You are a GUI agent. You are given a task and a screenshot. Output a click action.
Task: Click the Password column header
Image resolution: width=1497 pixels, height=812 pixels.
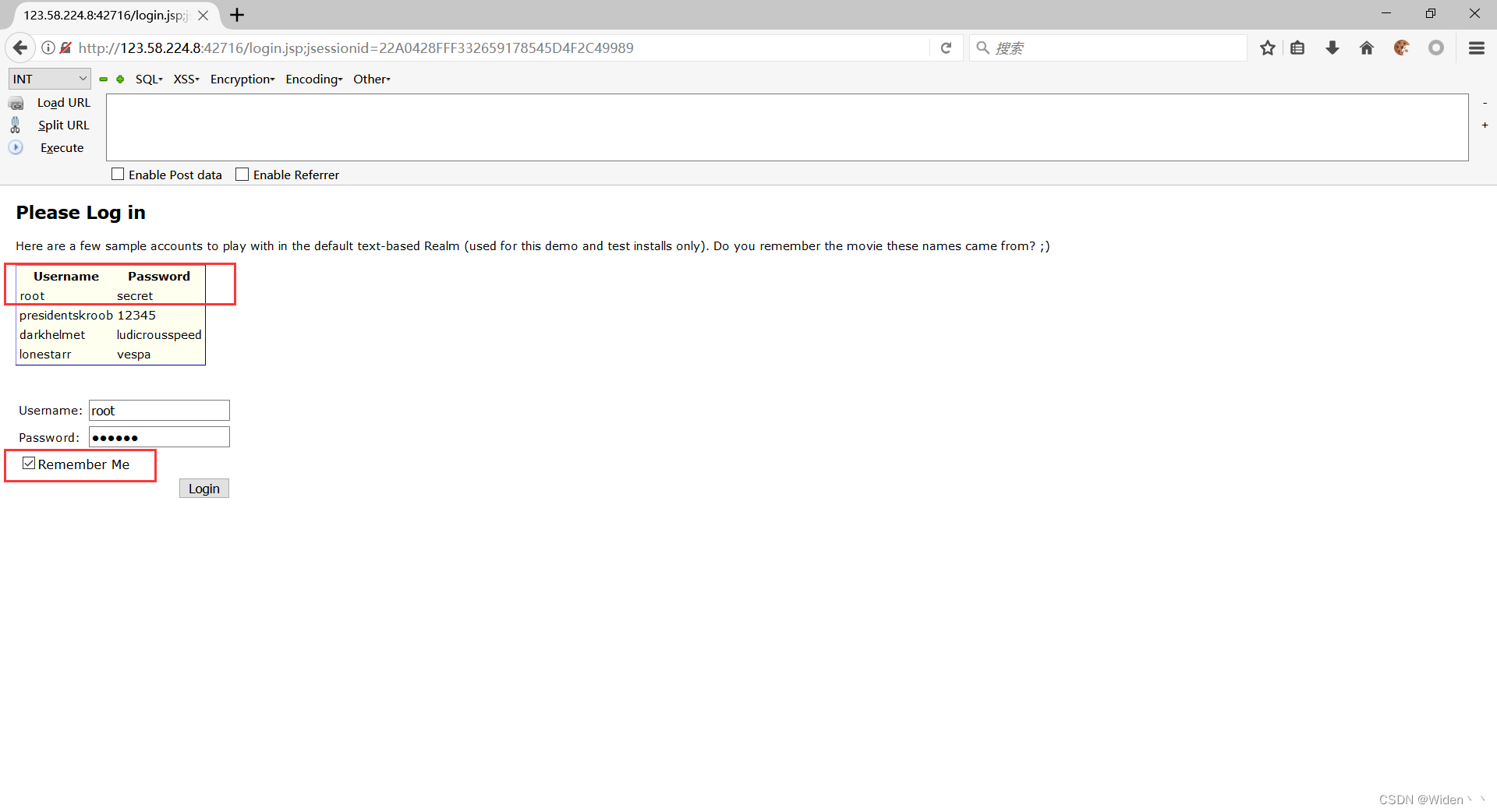(159, 277)
